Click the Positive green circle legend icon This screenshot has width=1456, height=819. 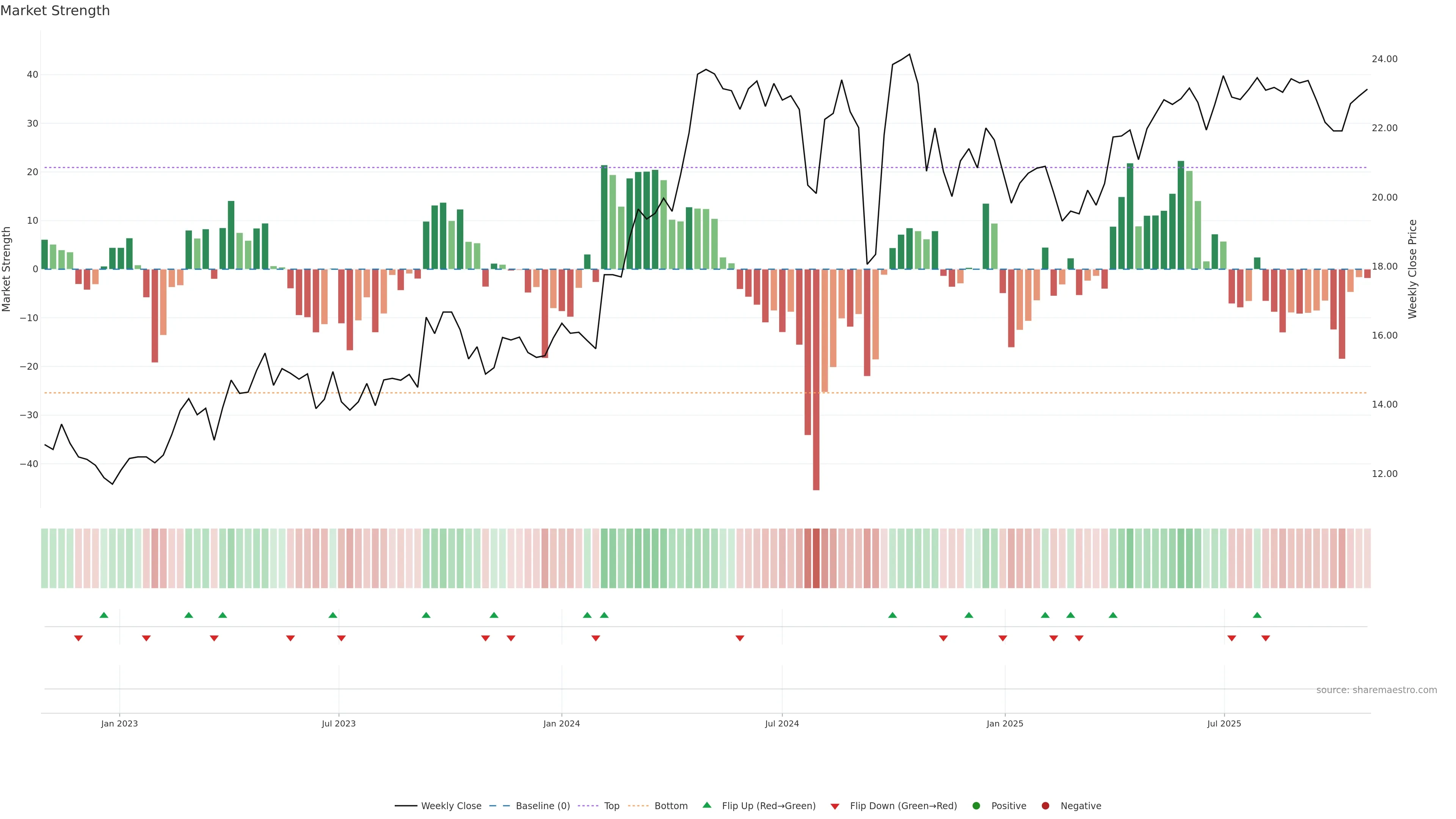(x=976, y=806)
